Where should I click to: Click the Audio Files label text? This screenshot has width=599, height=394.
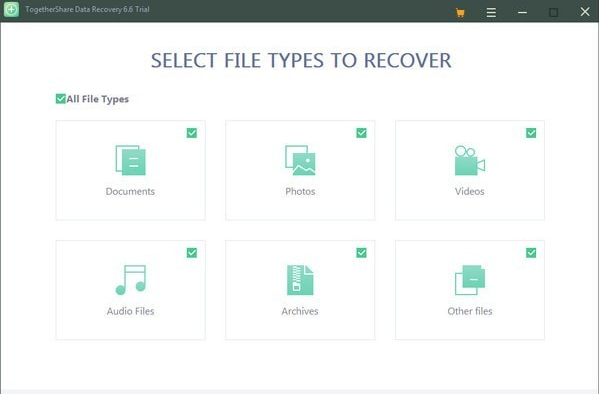(x=131, y=311)
